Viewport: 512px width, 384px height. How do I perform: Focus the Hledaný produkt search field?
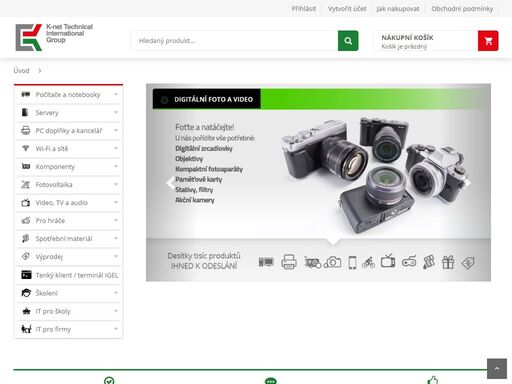pos(235,41)
